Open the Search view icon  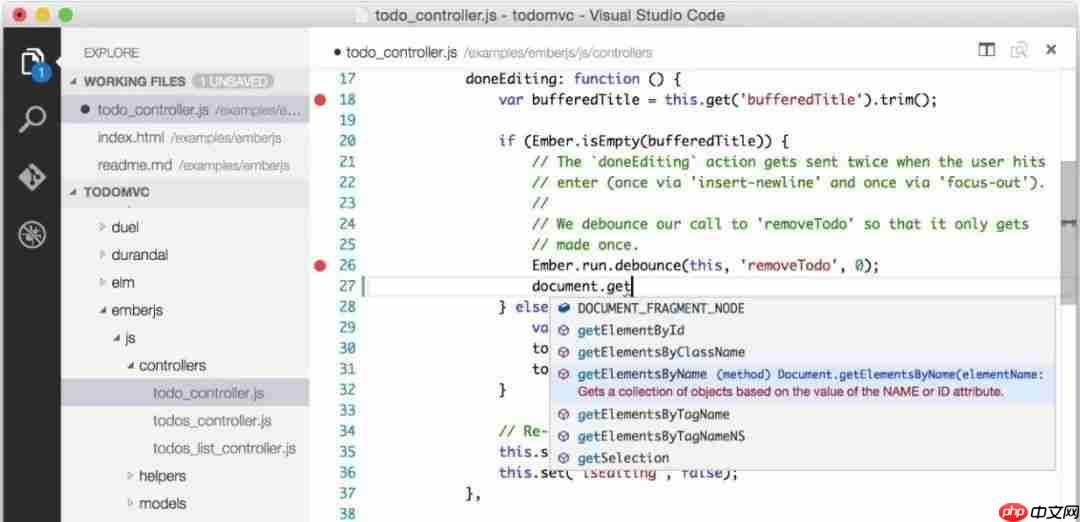[x=31, y=120]
